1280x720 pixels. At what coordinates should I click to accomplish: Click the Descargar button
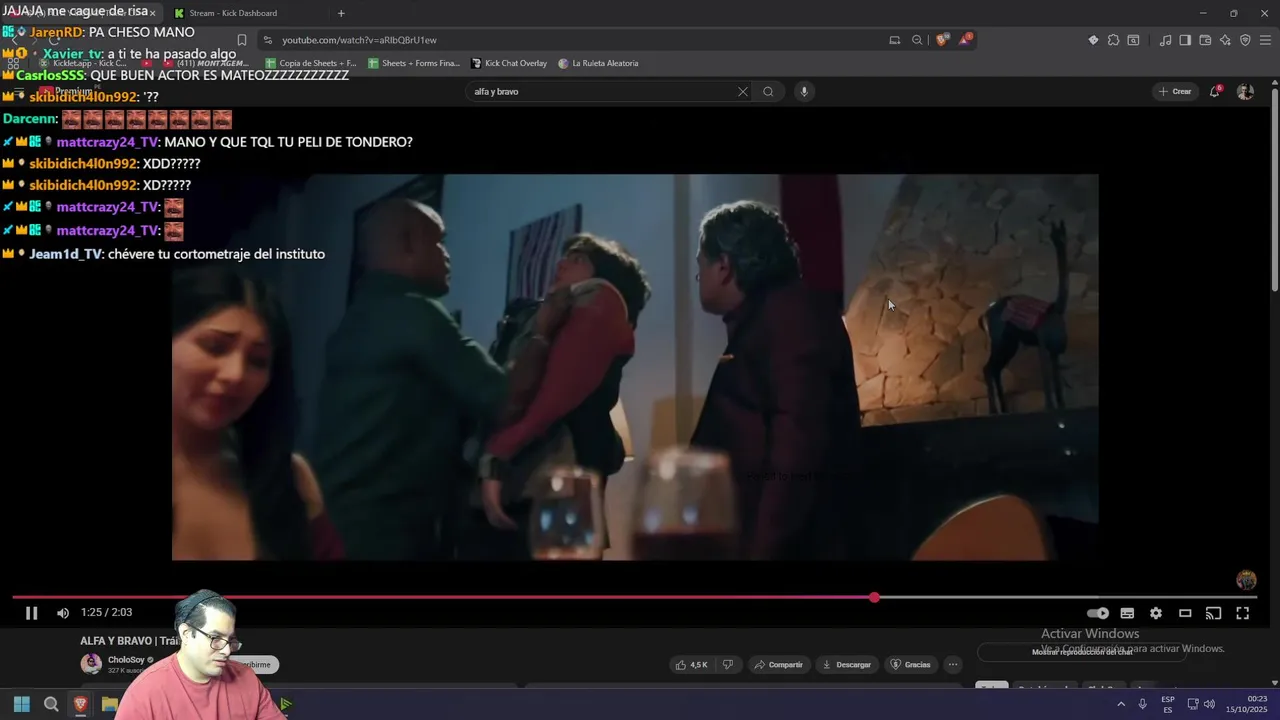click(846, 665)
